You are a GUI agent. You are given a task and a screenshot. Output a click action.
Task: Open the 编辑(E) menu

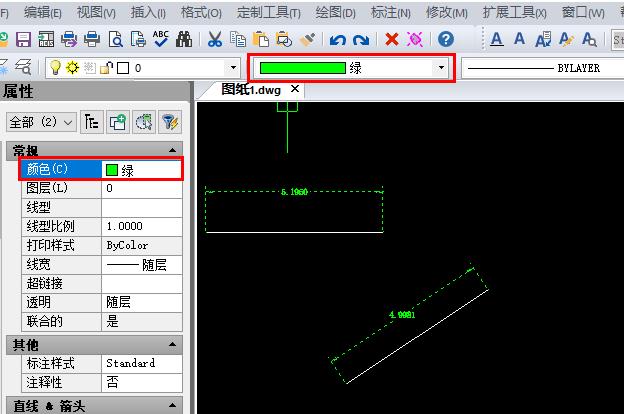pyautogui.click(x=43, y=13)
